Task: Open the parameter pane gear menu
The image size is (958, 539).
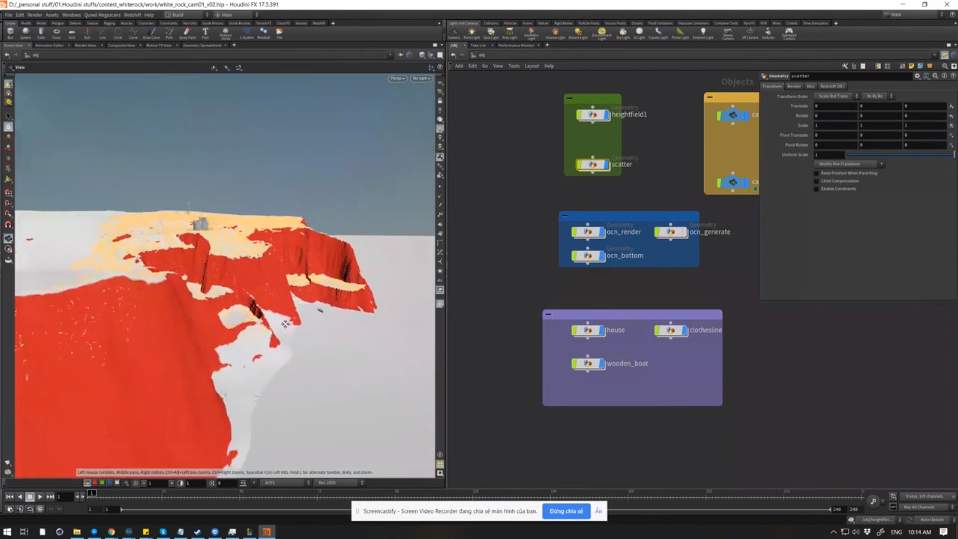Action: 917,76
